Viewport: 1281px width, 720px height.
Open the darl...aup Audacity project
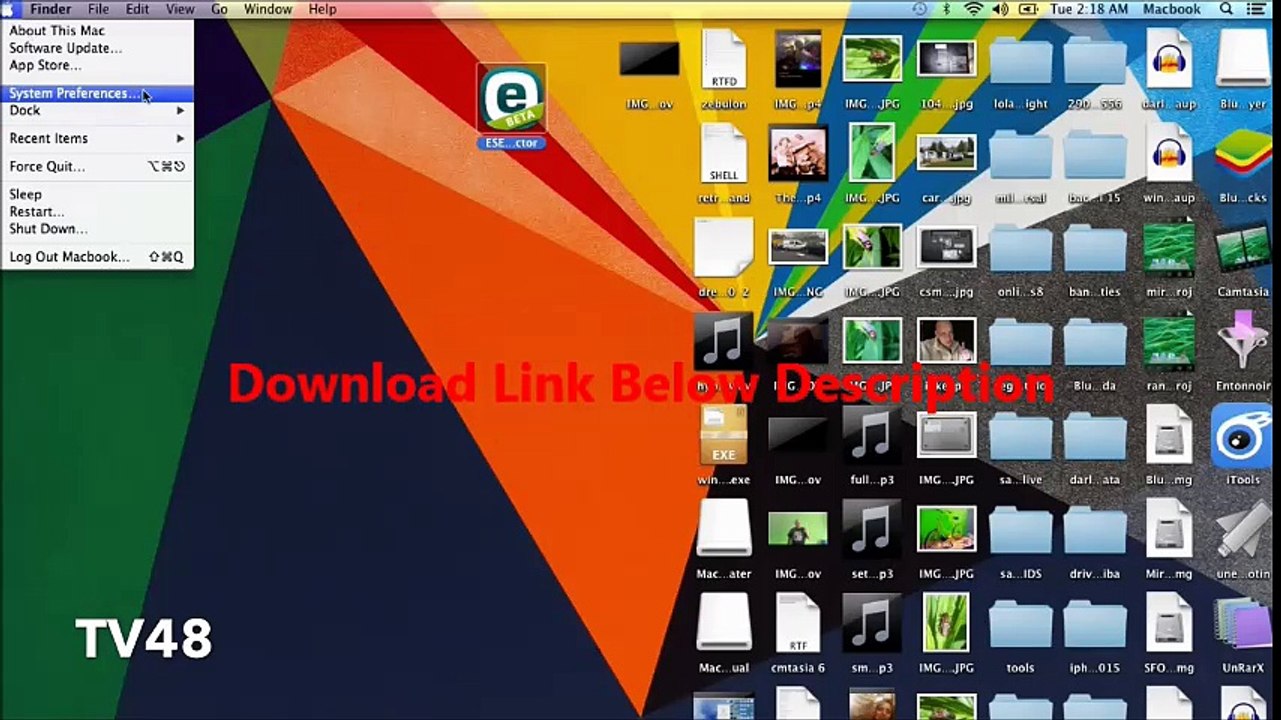pyautogui.click(x=1168, y=60)
